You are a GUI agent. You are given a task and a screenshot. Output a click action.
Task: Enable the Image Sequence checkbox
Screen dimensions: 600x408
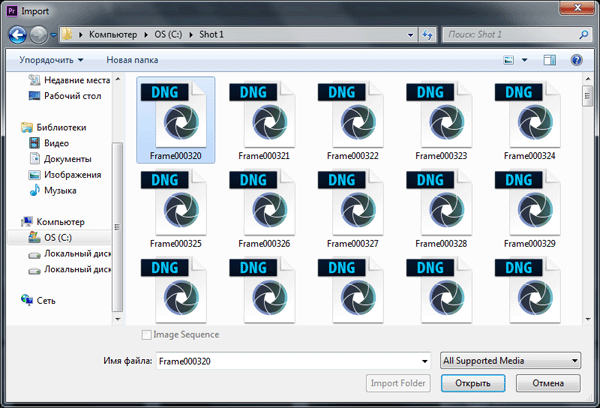click(146, 335)
